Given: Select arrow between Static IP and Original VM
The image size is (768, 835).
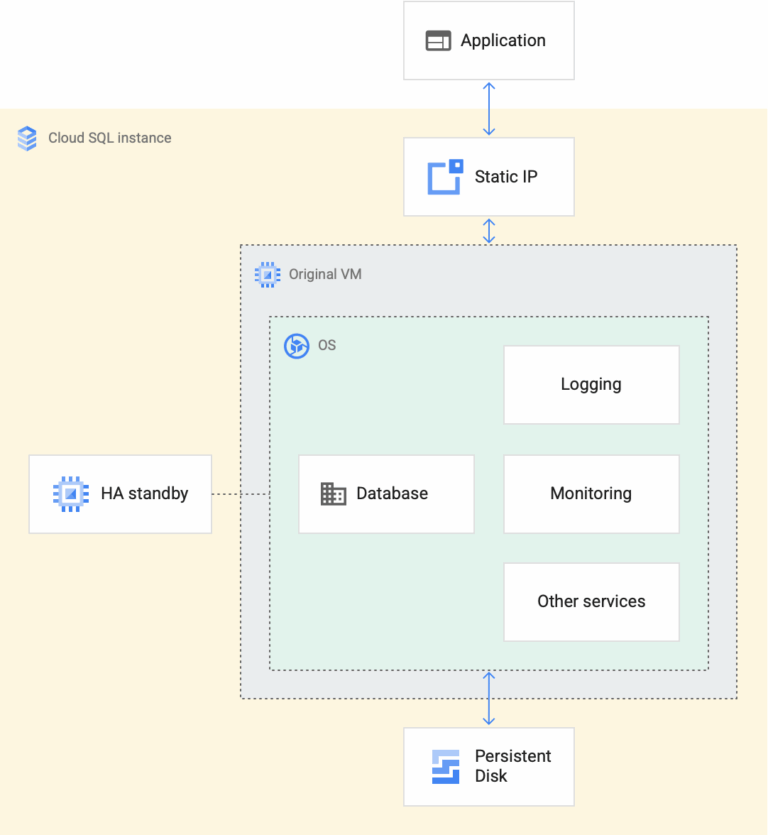Looking at the screenshot, I should coord(489,230).
